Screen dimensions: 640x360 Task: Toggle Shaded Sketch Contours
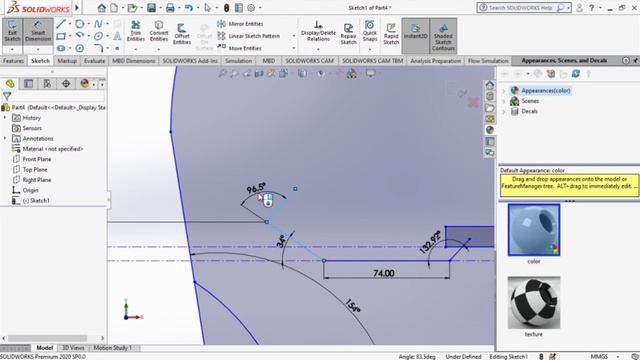pyautogui.click(x=443, y=36)
